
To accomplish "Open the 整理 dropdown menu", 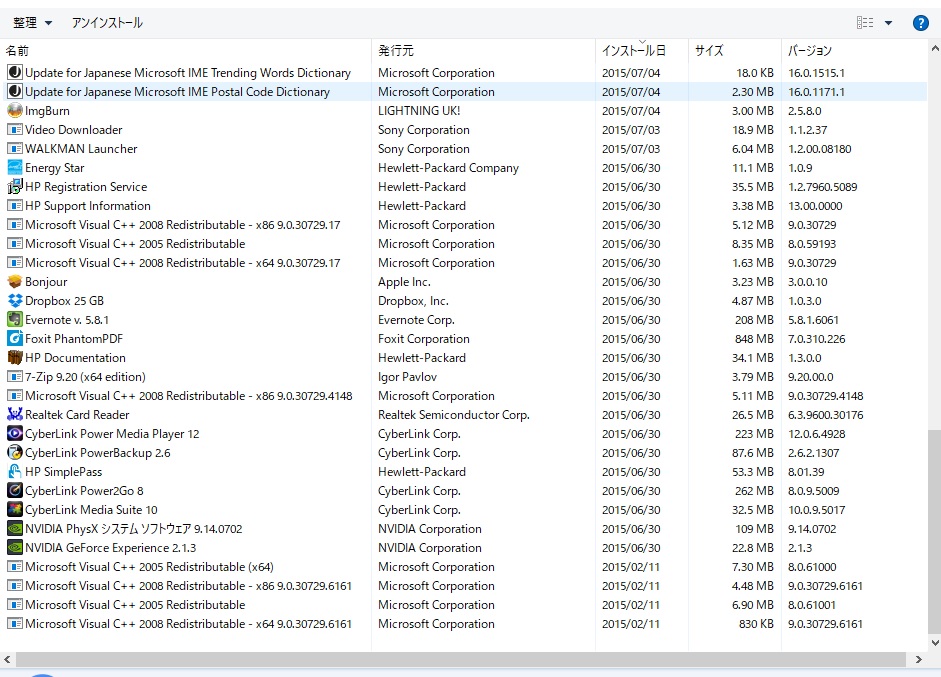I will coord(32,23).
